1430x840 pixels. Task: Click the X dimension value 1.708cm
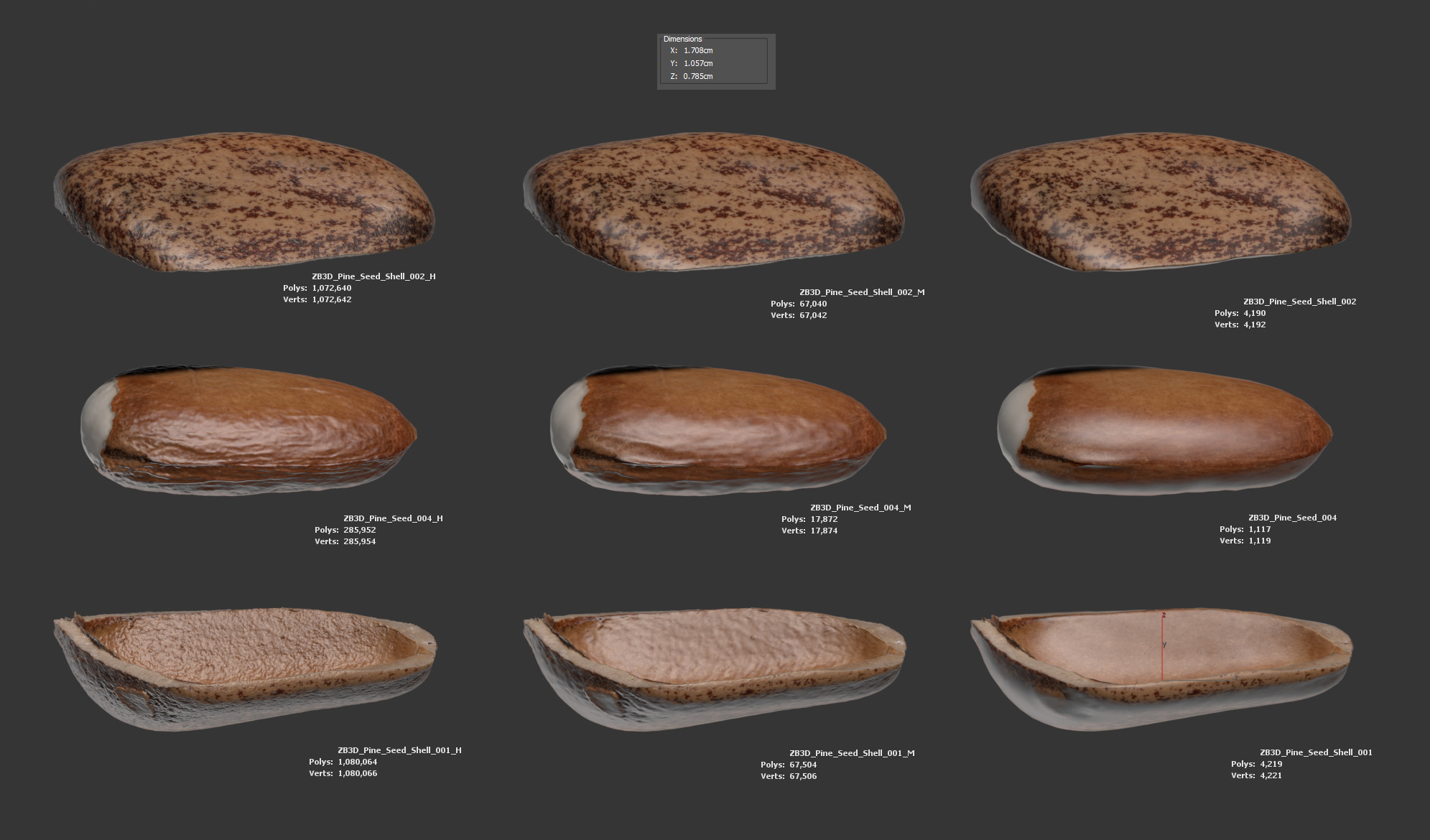tap(697, 51)
